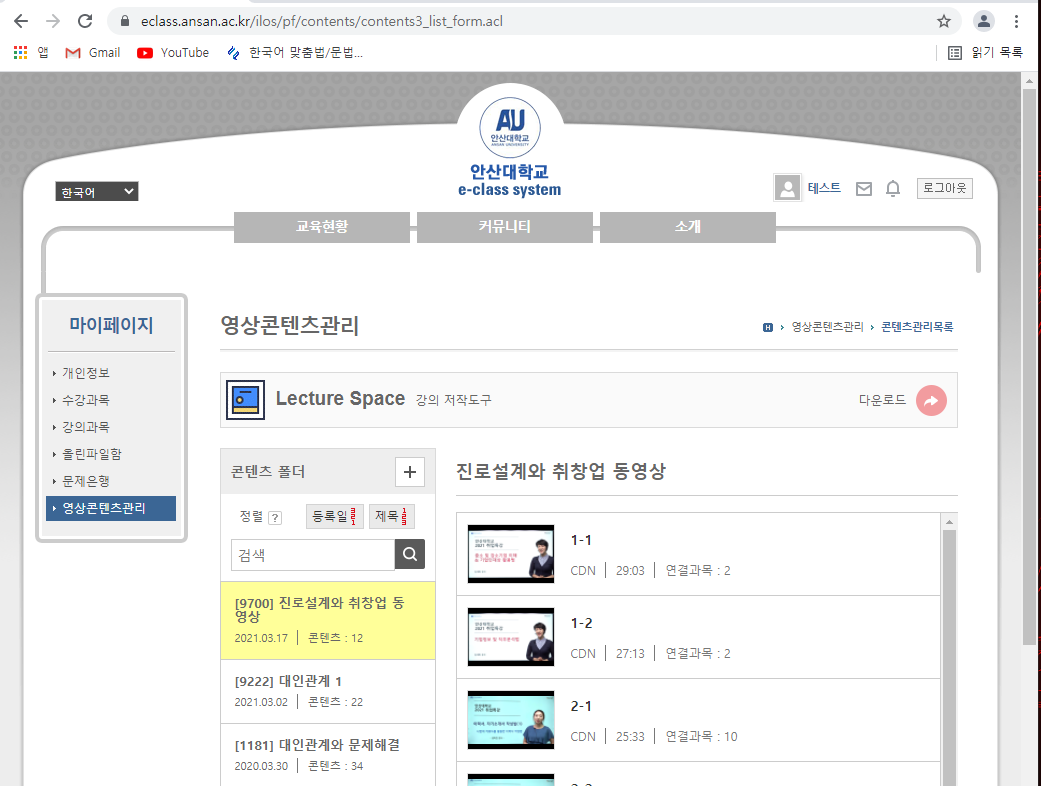The width and height of the screenshot is (1041, 786).
Task: Open the YouTube bookmark
Action: point(173,52)
